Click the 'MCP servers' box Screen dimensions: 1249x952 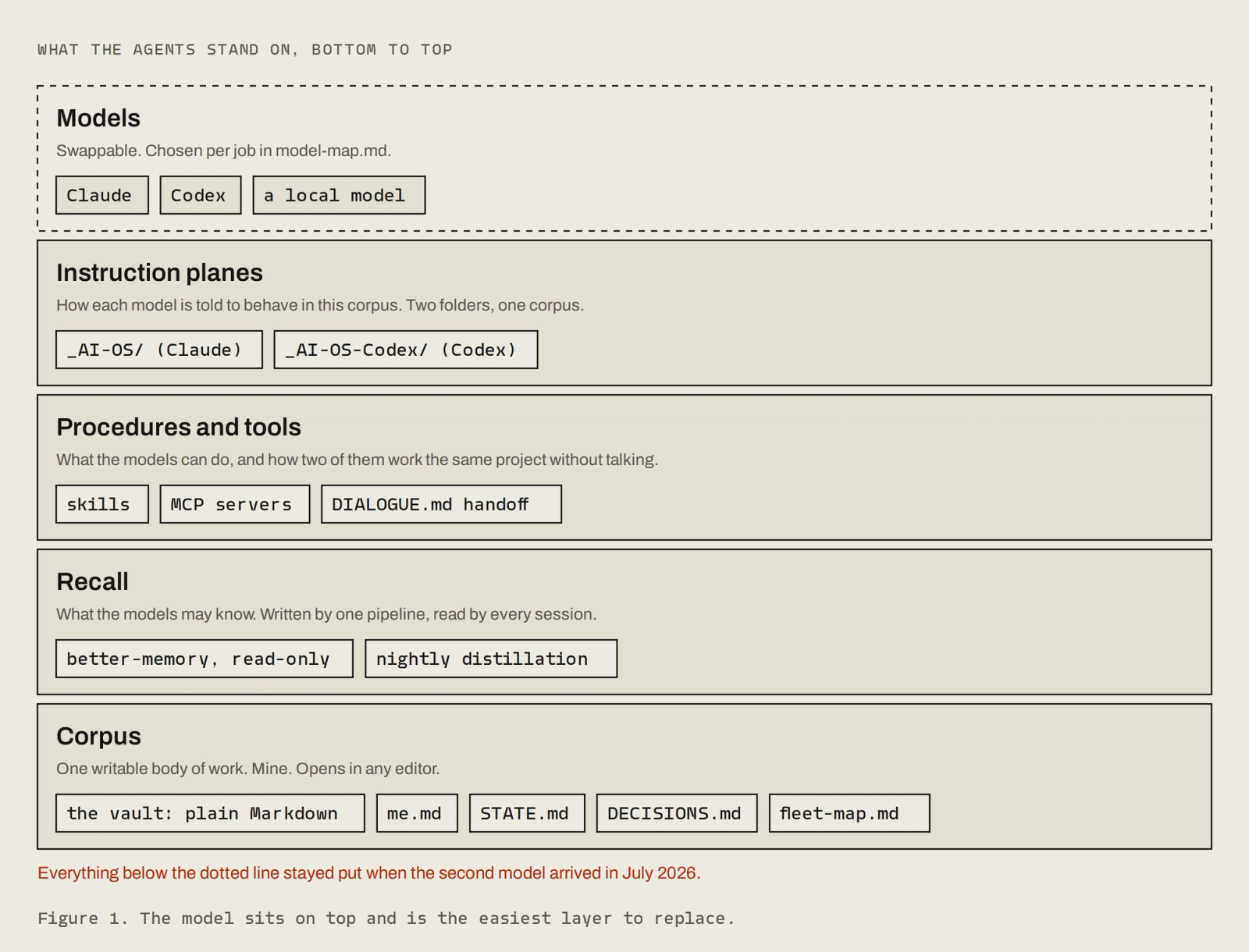point(235,504)
